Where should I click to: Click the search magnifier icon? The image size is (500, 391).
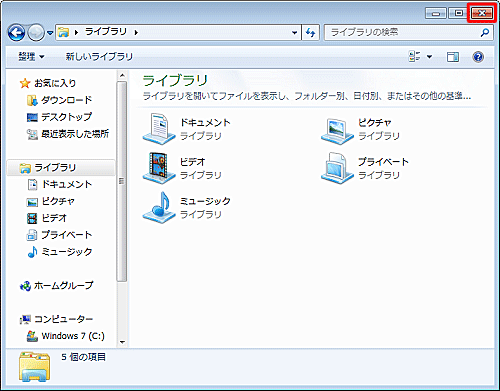485,32
